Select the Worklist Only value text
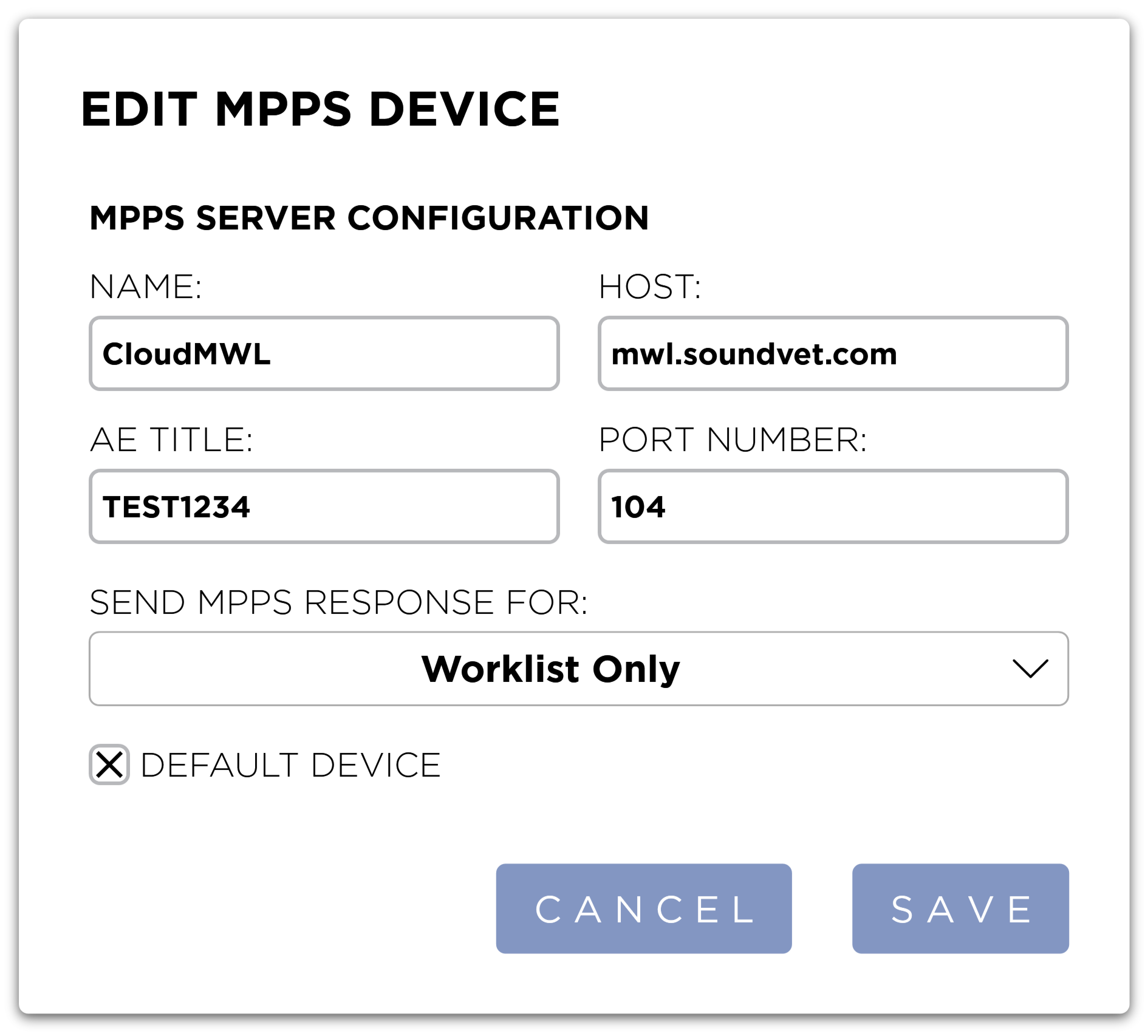This screenshot has height=1036, width=1148. (550, 669)
